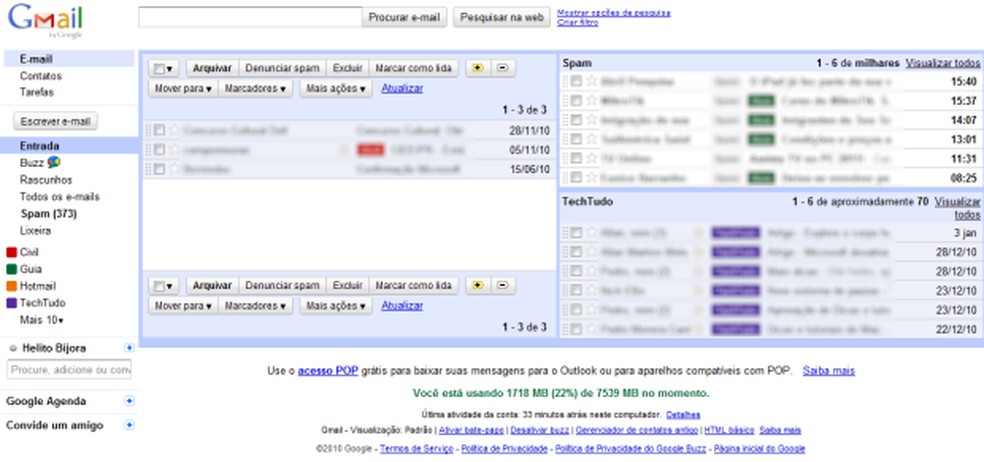Open the bottom select-all checkbox dropdown
The height and width of the screenshot is (462, 984).
[164, 285]
